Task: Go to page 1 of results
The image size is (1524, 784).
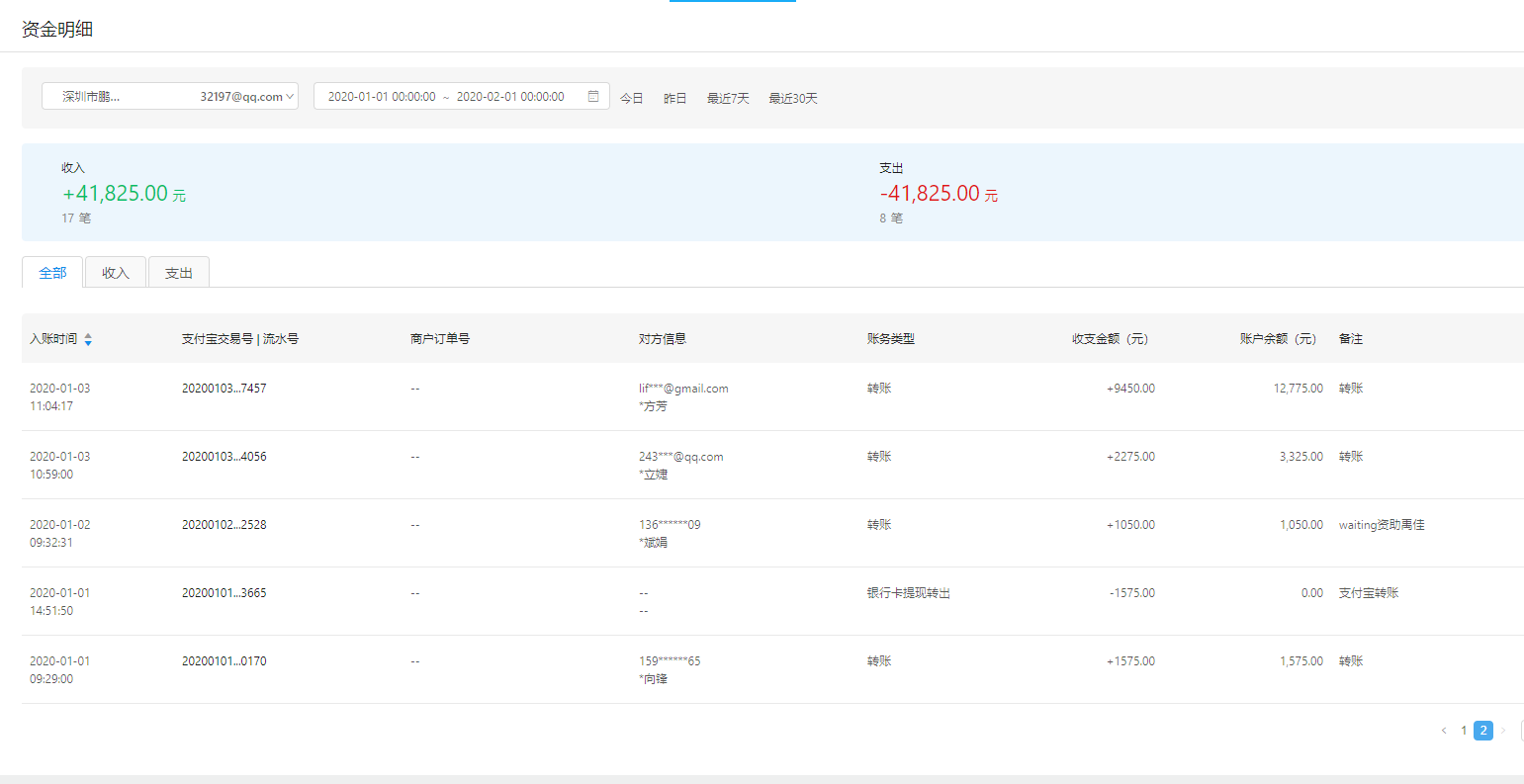Action: pos(1464,731)
